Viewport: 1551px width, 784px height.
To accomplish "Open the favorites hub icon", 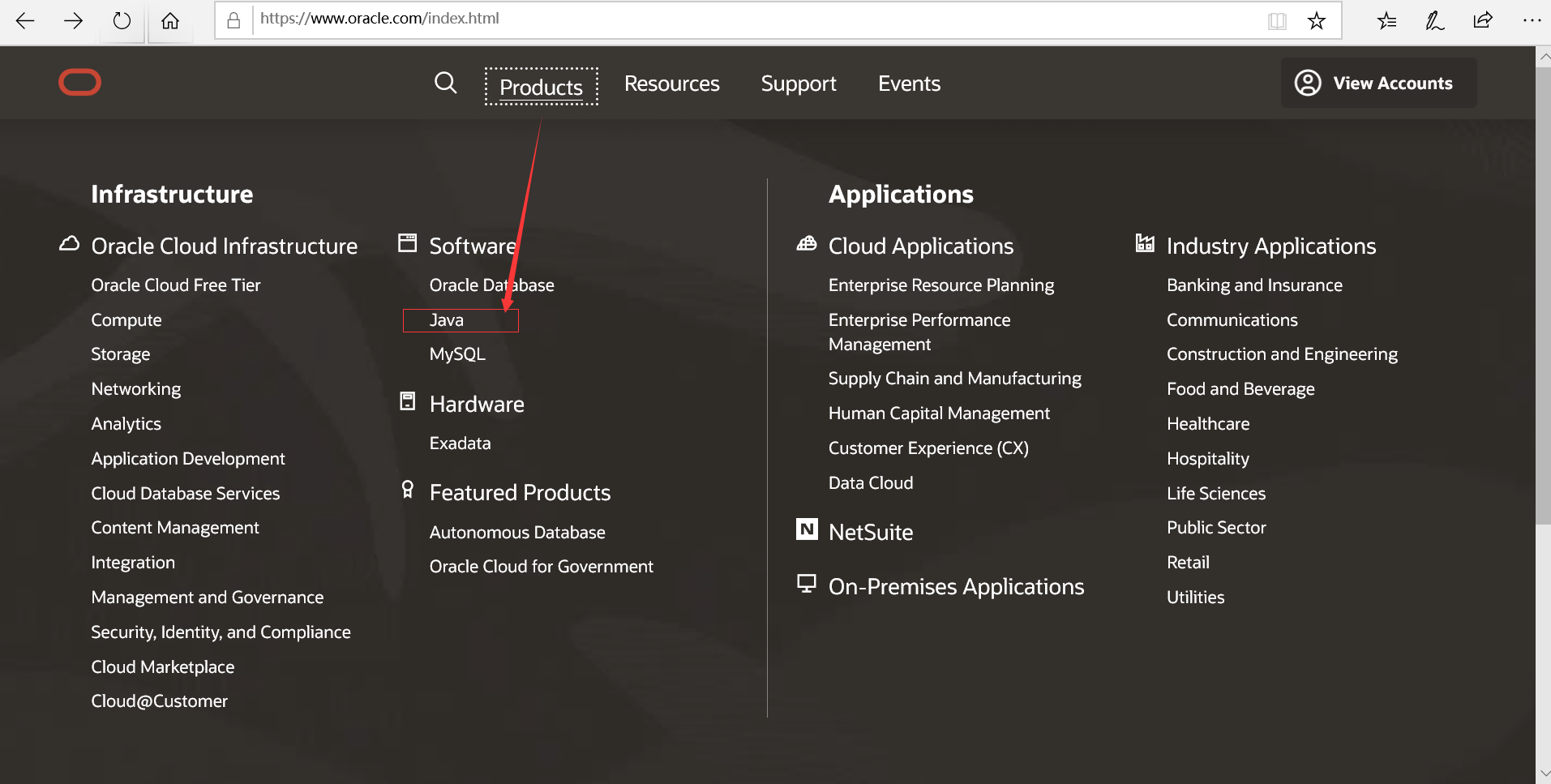I will click(1386, 21).
